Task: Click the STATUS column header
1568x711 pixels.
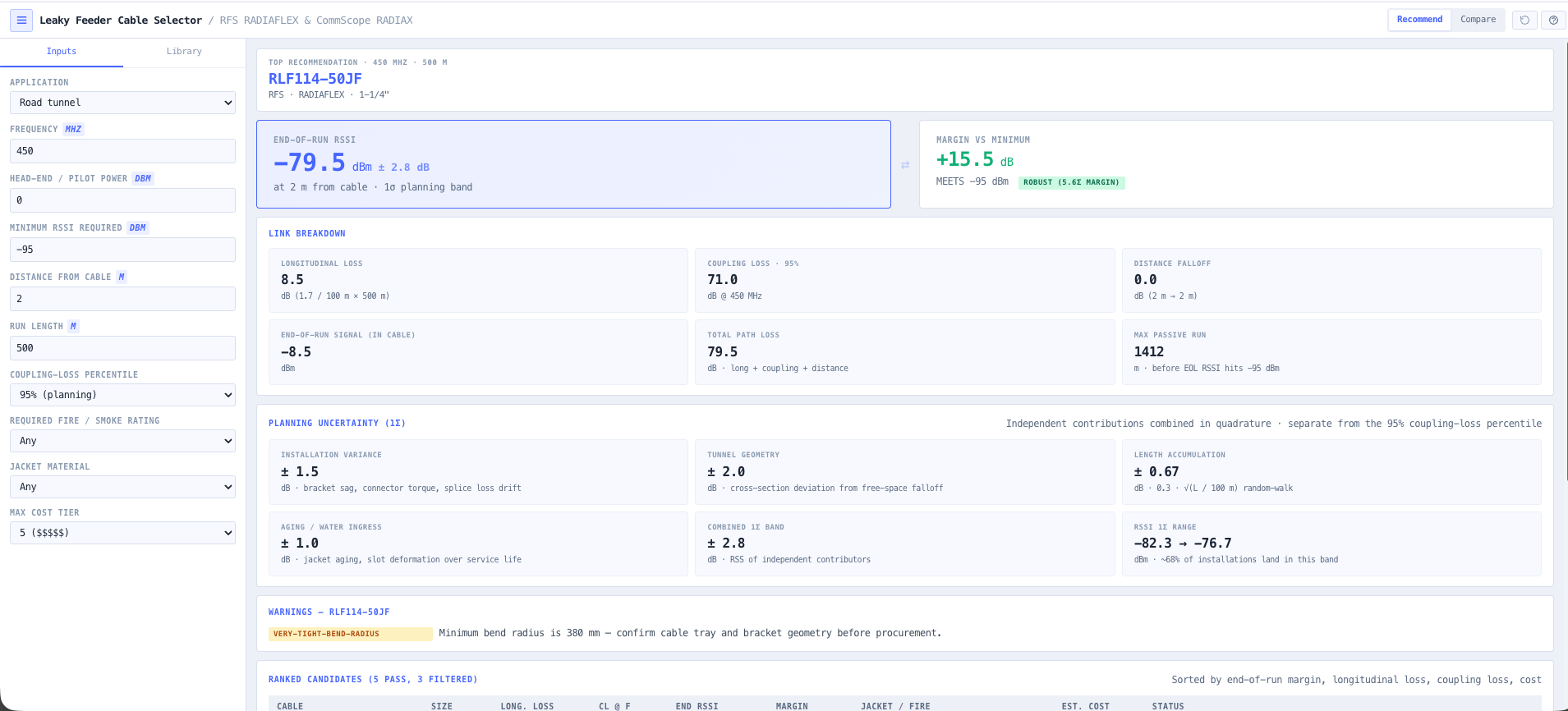Action: coord(1168,706)
